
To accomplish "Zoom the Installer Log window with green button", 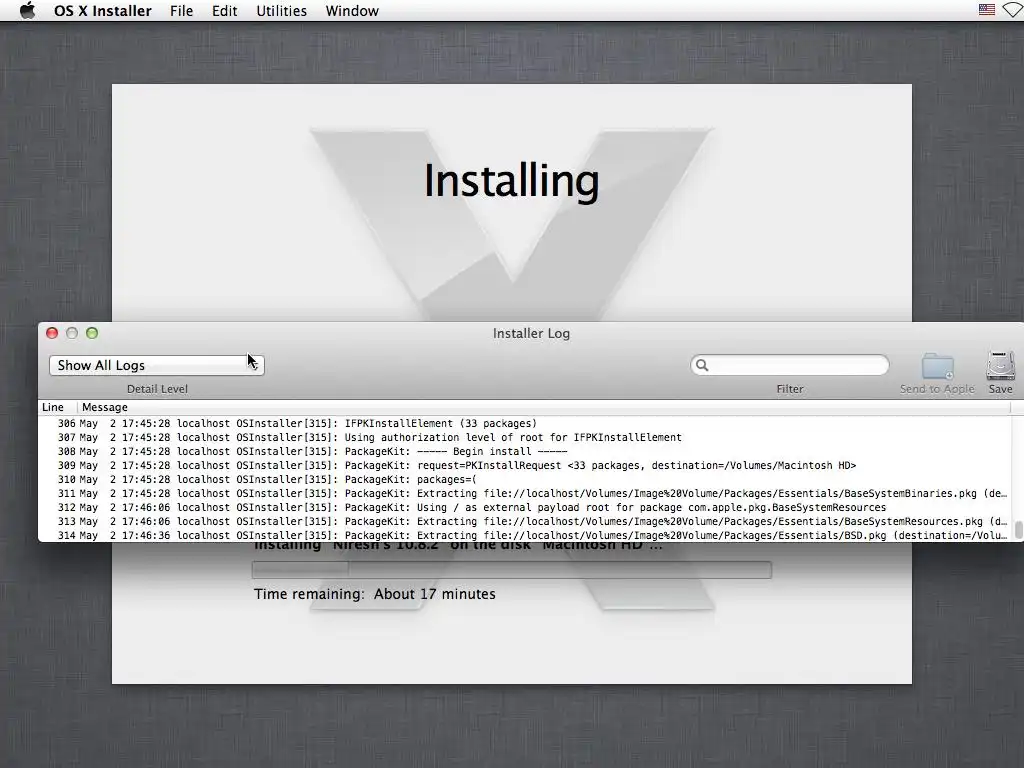I will tap(92, 333).
